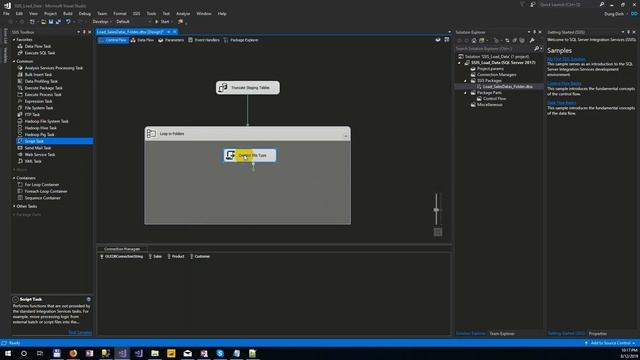Open the SSIS menu
The height and width of the screenshot is (360, 640).
136,13
